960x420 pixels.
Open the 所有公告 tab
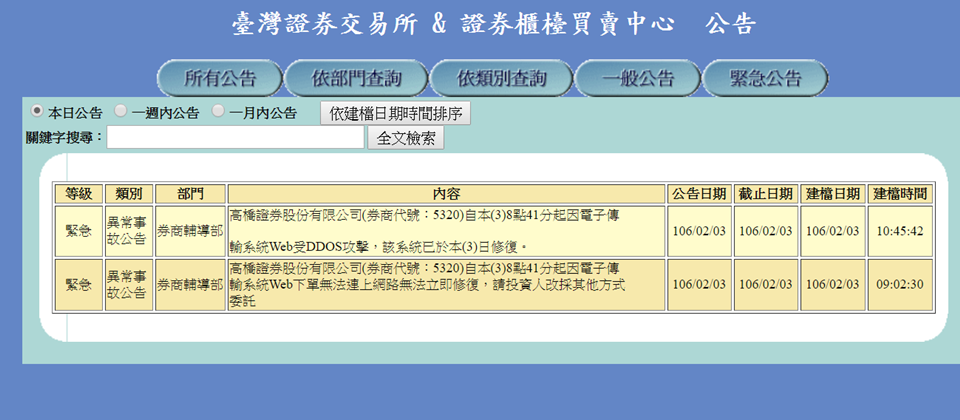pyautogui.click(x=220, y=78)
